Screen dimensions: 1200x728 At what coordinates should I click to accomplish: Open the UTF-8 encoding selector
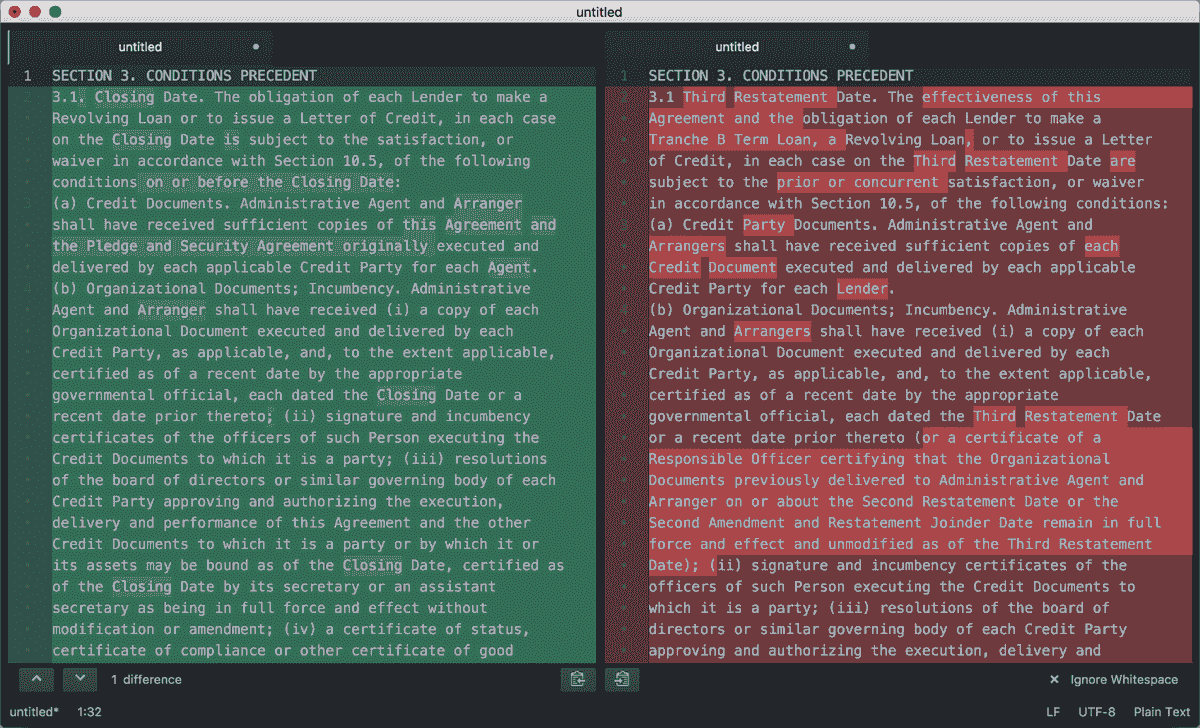click(x=1096, y=712)
